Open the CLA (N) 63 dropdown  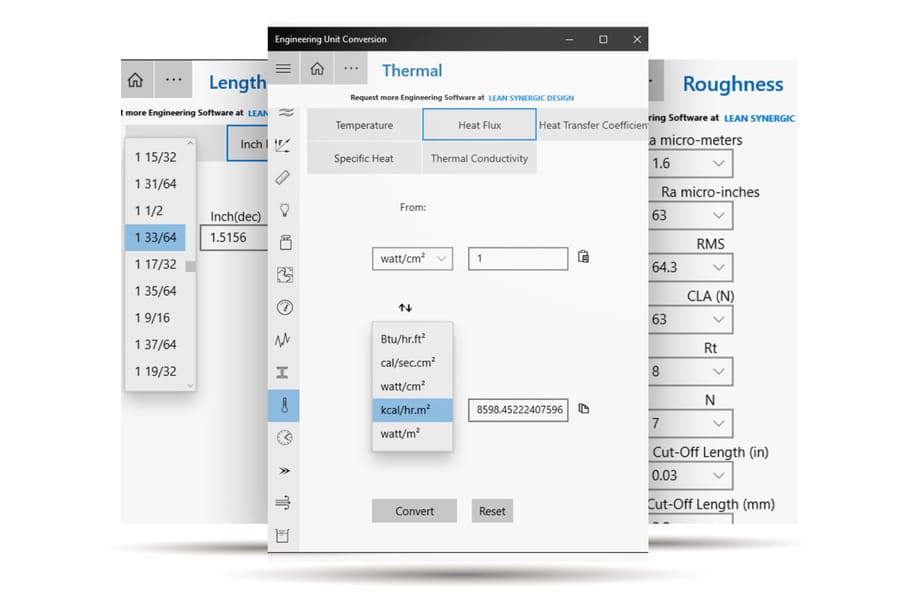[690, 319]
